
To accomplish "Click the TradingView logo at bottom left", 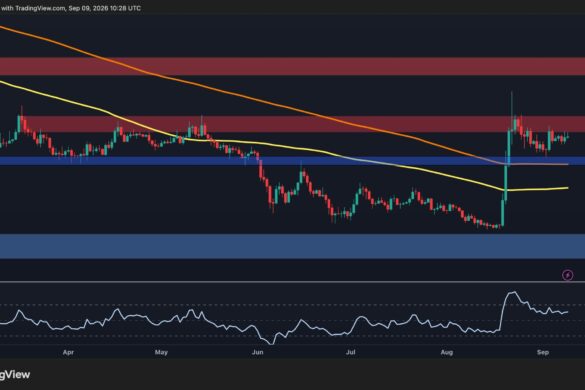I will click(15, 374).
